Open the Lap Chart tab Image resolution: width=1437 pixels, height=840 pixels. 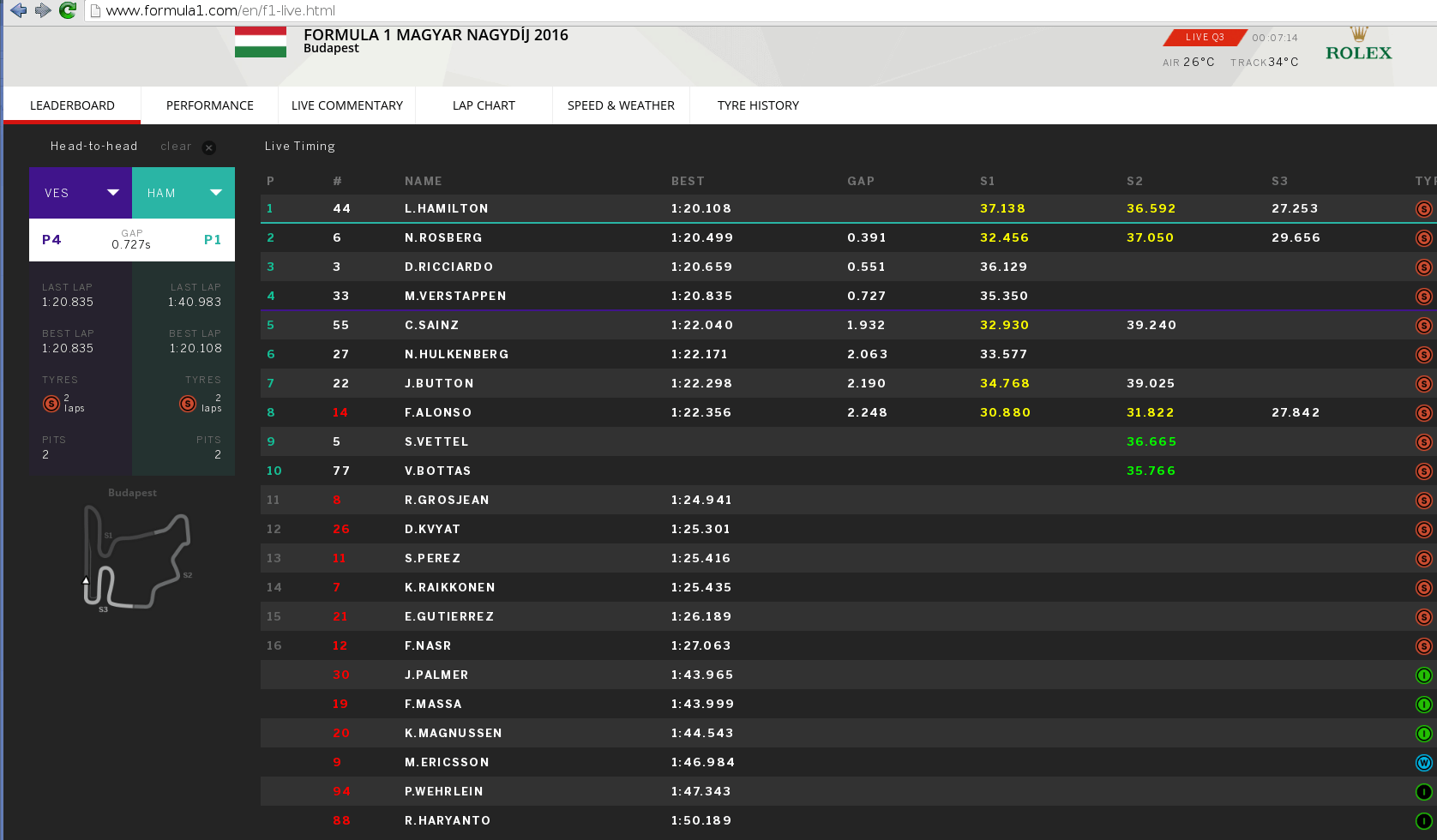[484, 105]
